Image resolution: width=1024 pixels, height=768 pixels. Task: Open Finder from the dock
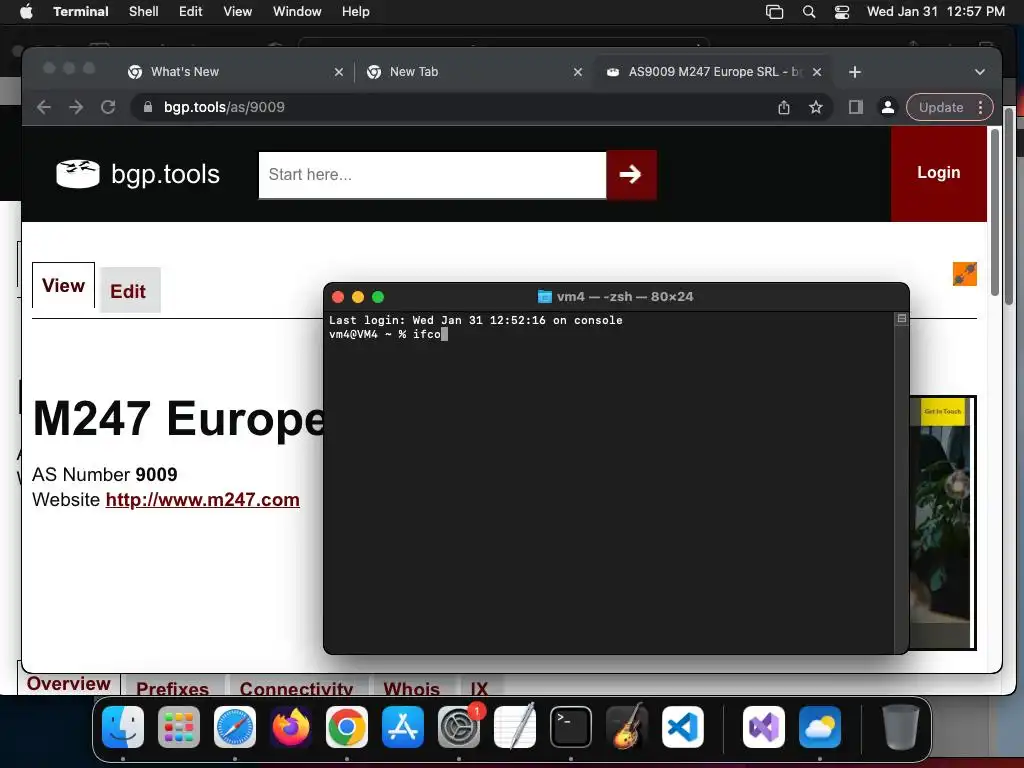(123, 727)
